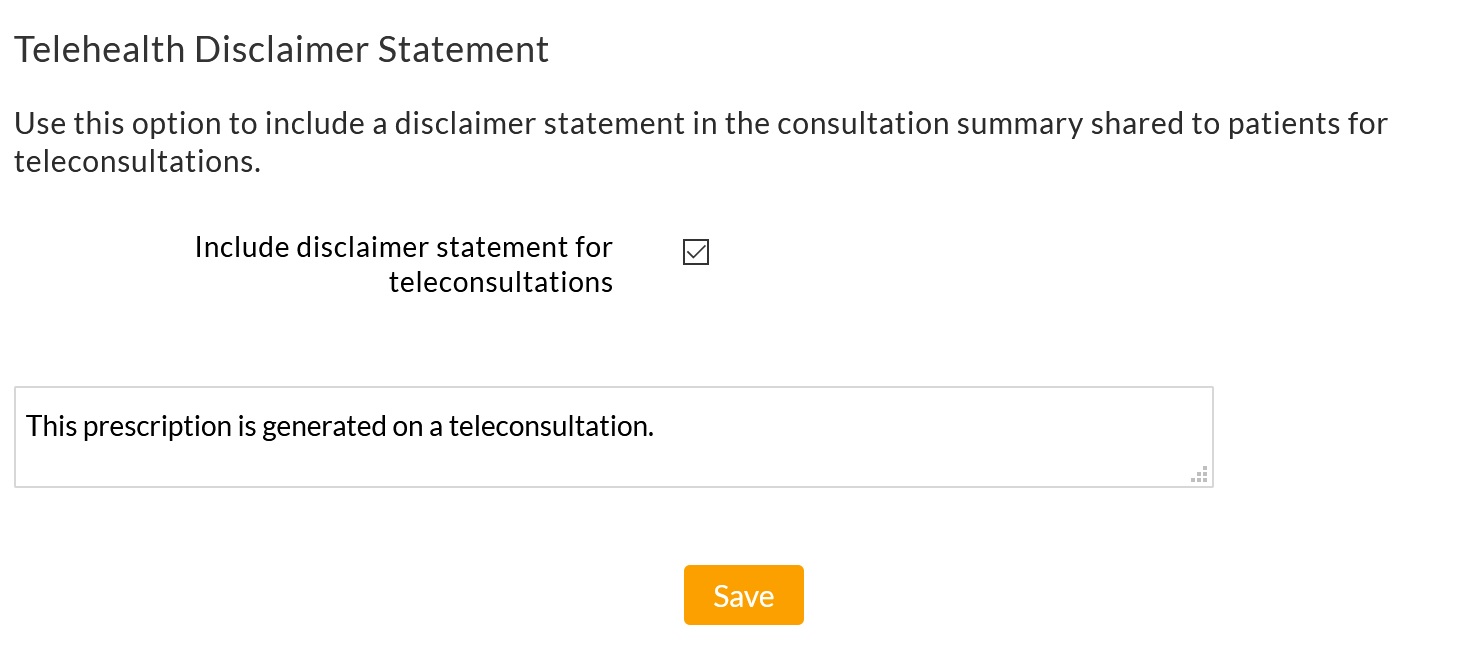Image resolution: width=1468 pixels, height=645 pixels.
Task: Uncheck include disclaimer statement for teleconsultations
Action: click(x=695, y=252)
